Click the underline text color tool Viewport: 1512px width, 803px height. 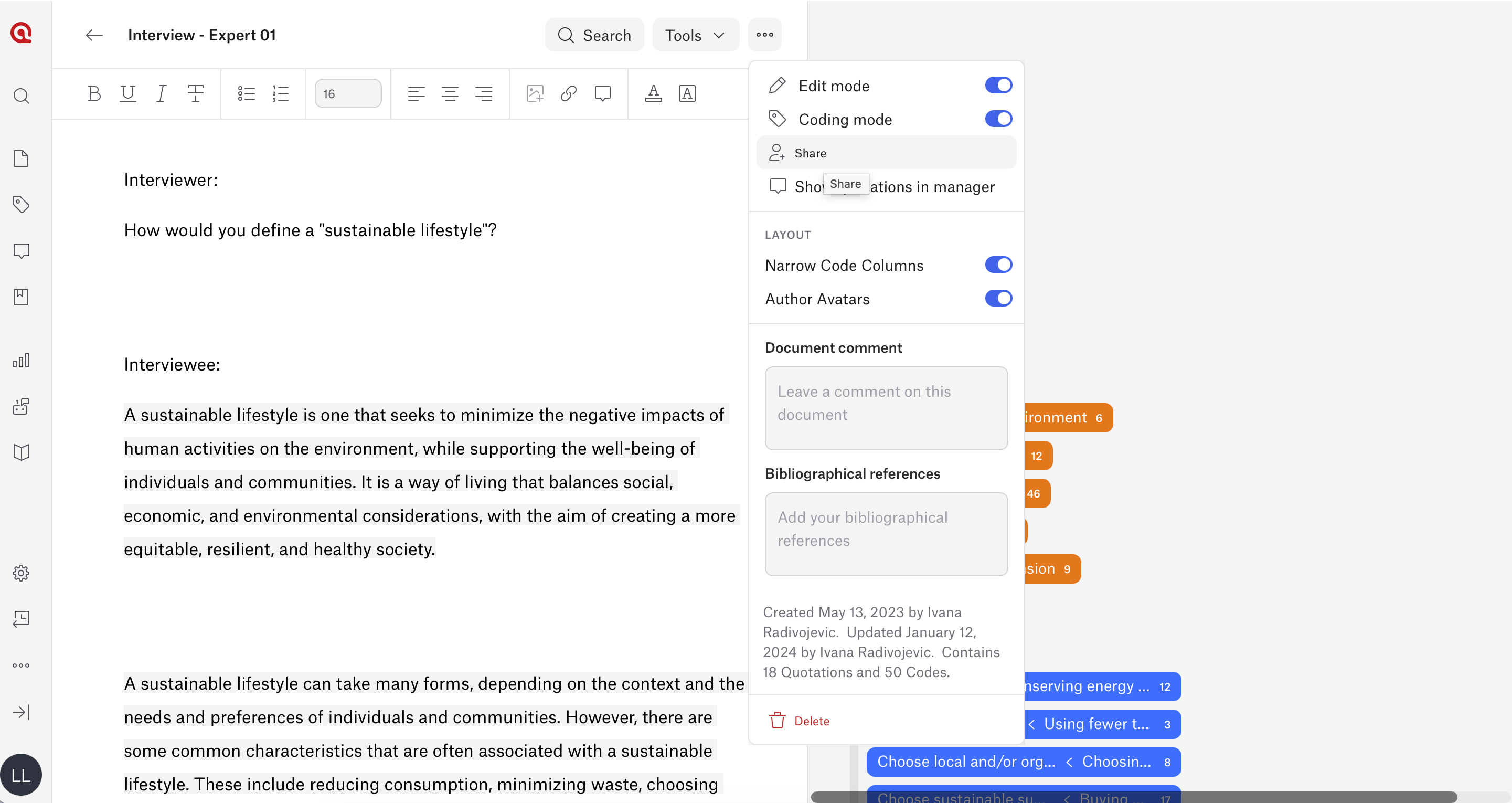[x=653, y=93]
